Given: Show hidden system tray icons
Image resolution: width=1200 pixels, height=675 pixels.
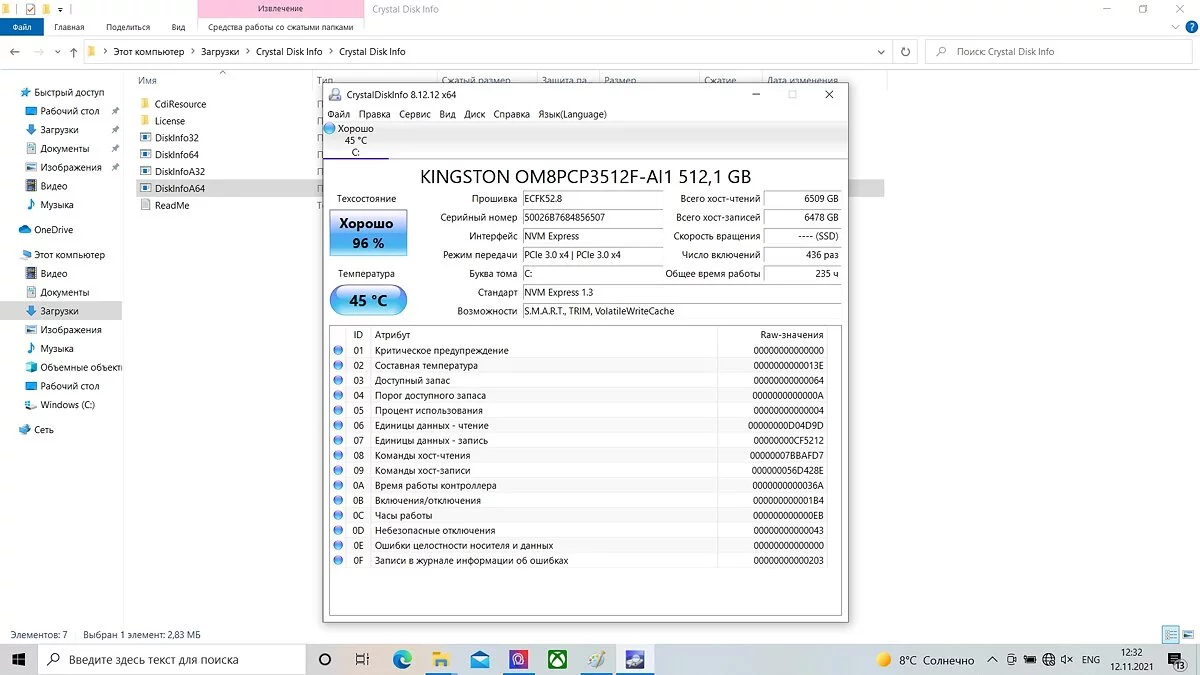Looking at the screenshot, I should (x=990, y=660).
